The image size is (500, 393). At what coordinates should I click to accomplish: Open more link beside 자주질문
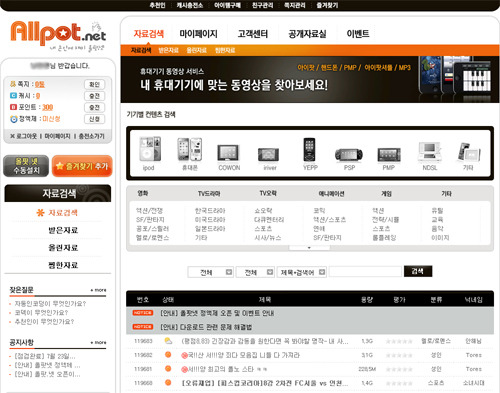[x=99, y=290]
